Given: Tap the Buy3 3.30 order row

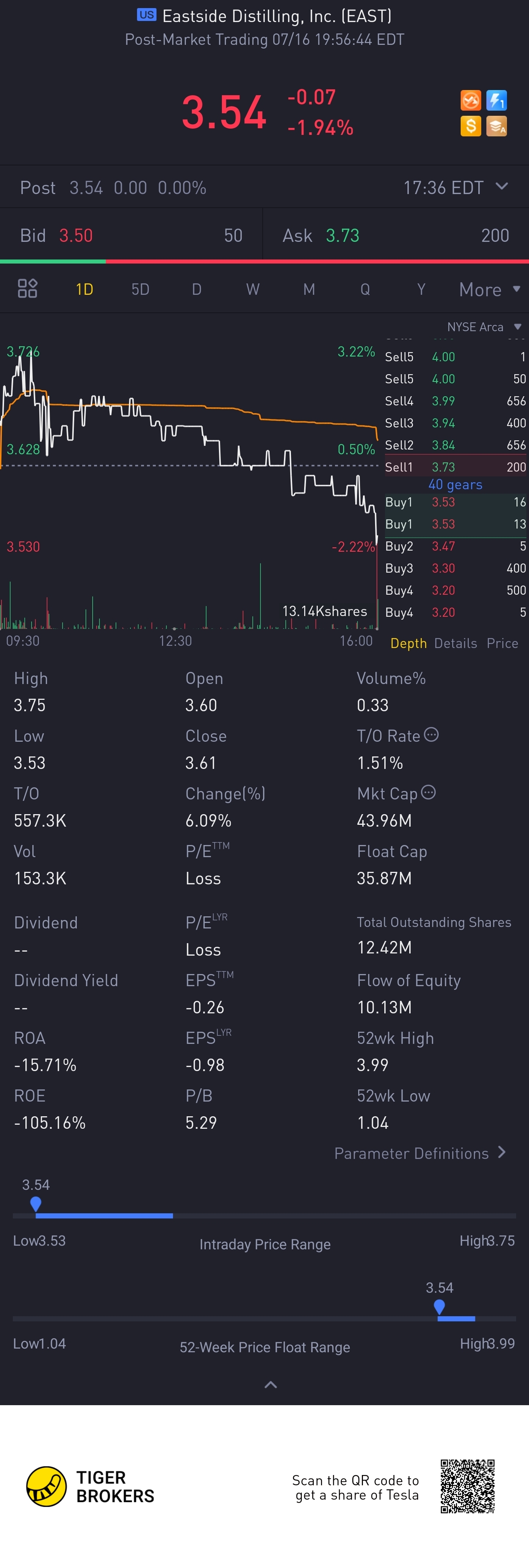Looking at the screenshot, I should [456, 568].
